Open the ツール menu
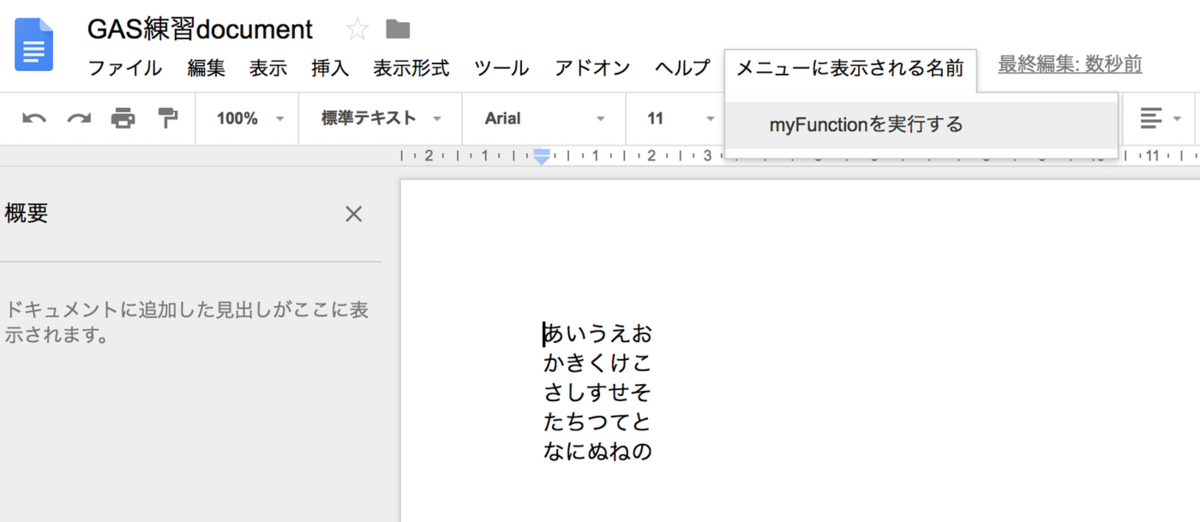 click(x=502, y=68)
